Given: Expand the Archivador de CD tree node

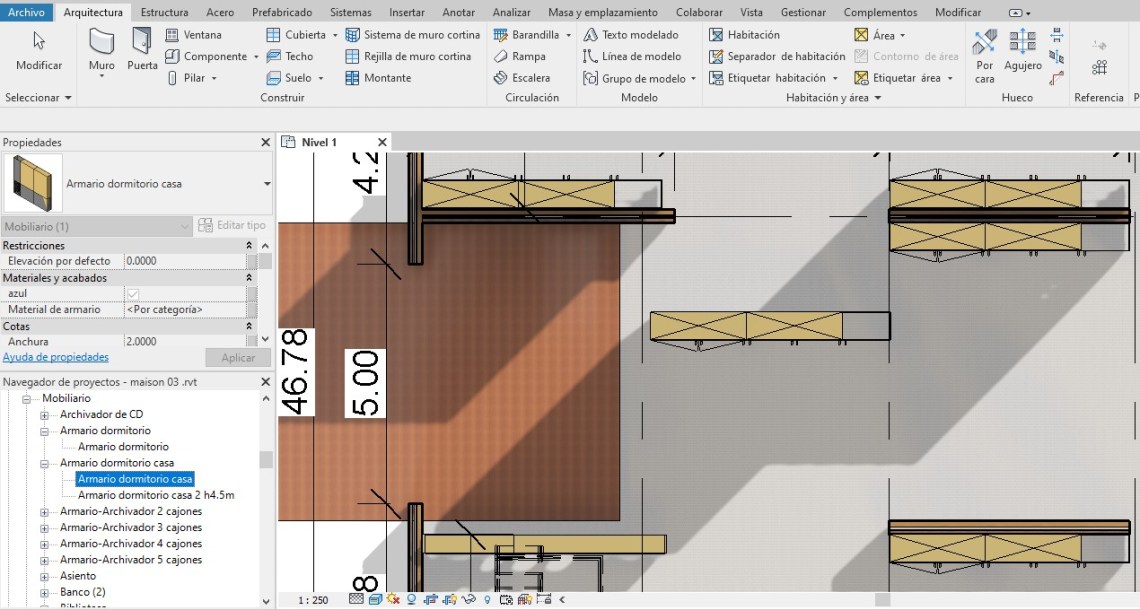Looking at the screenshot, I should point(44,415).
